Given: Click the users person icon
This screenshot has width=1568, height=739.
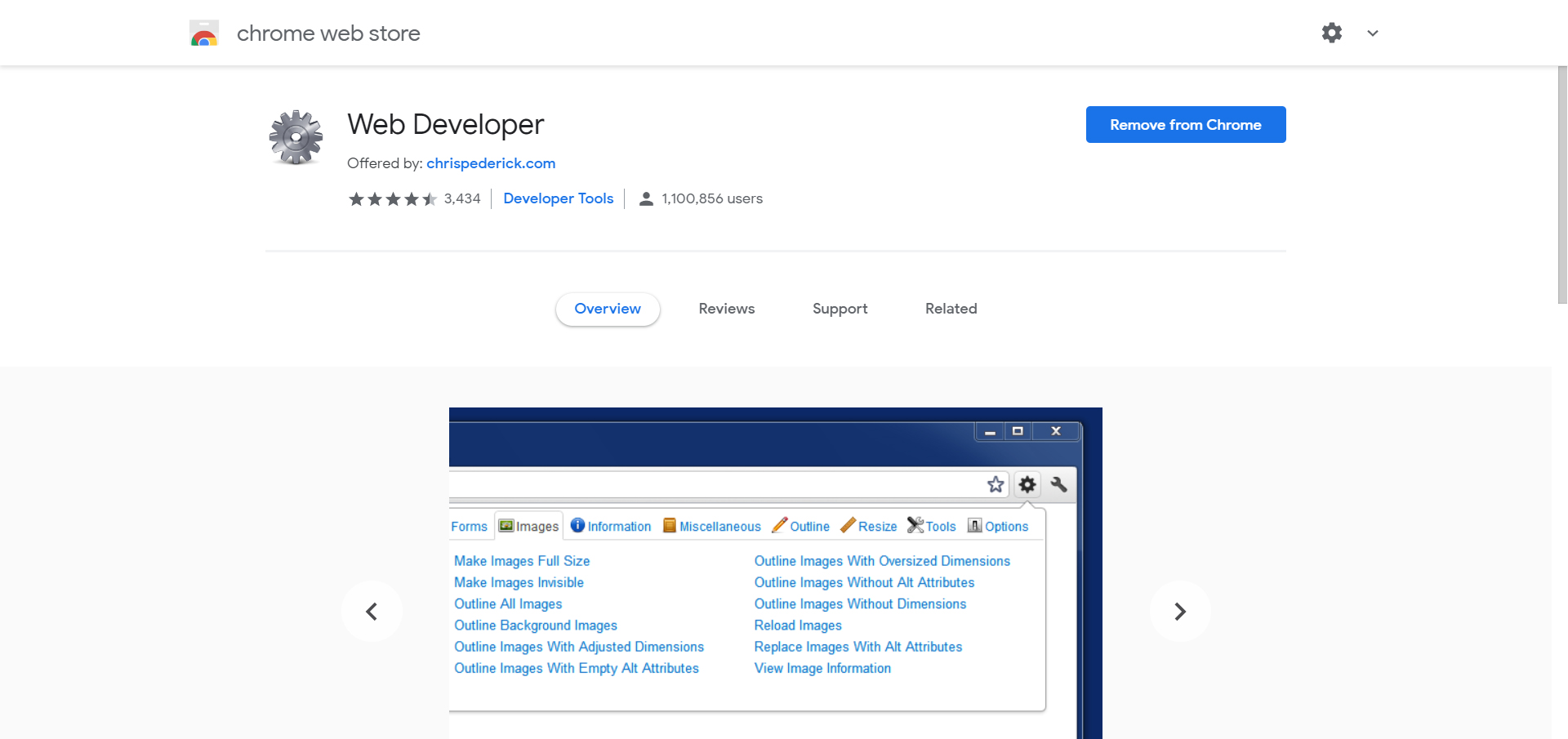Looking at the screenshot, I should [646, 199].
